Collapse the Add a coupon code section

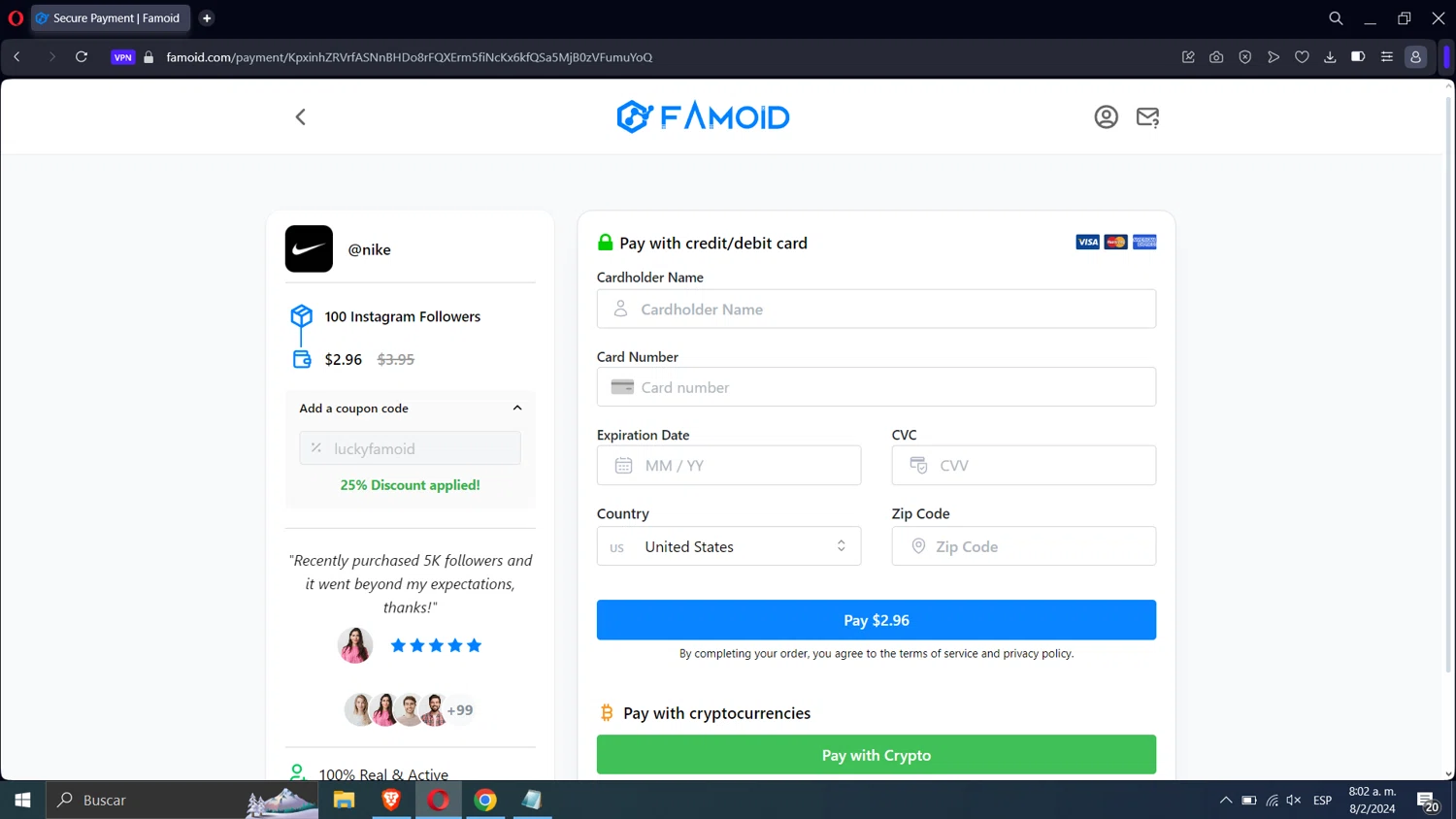click(517, 409)
